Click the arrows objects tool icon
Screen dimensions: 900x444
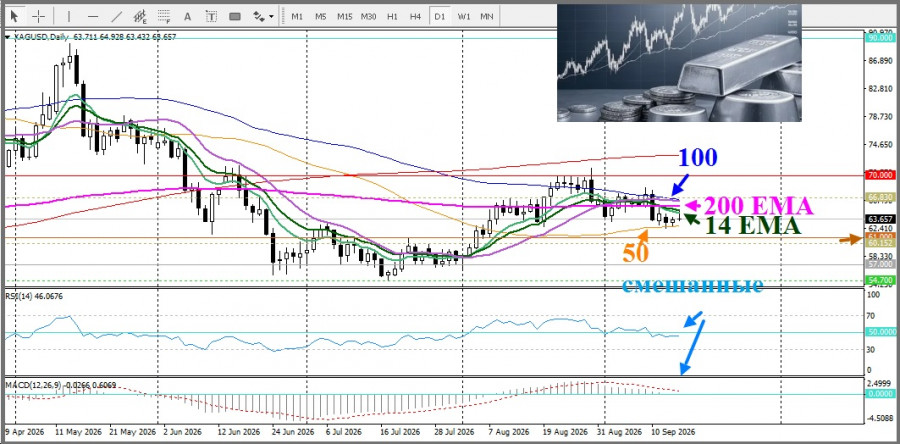click(259, 17)
